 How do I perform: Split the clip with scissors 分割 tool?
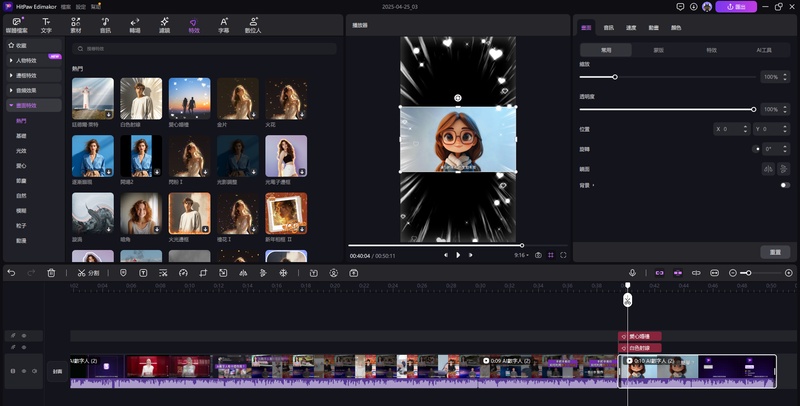coord(88,273)
